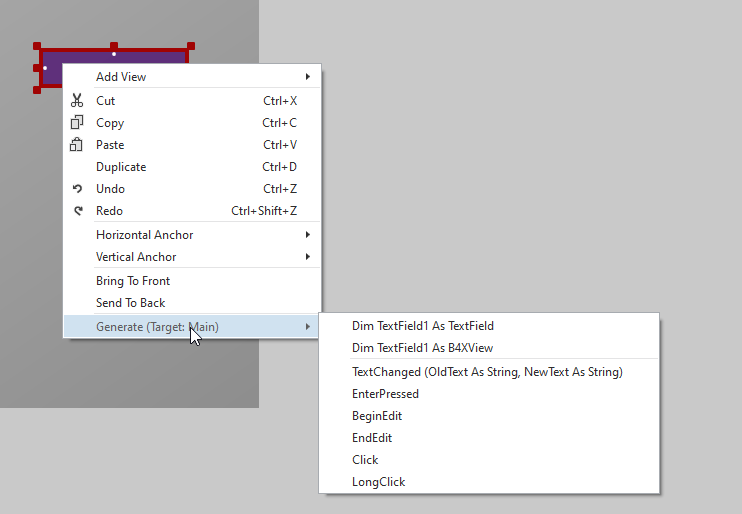Screen dimensions: 742x514
Task: Click the Redo arrow icon
Action: 77,211
